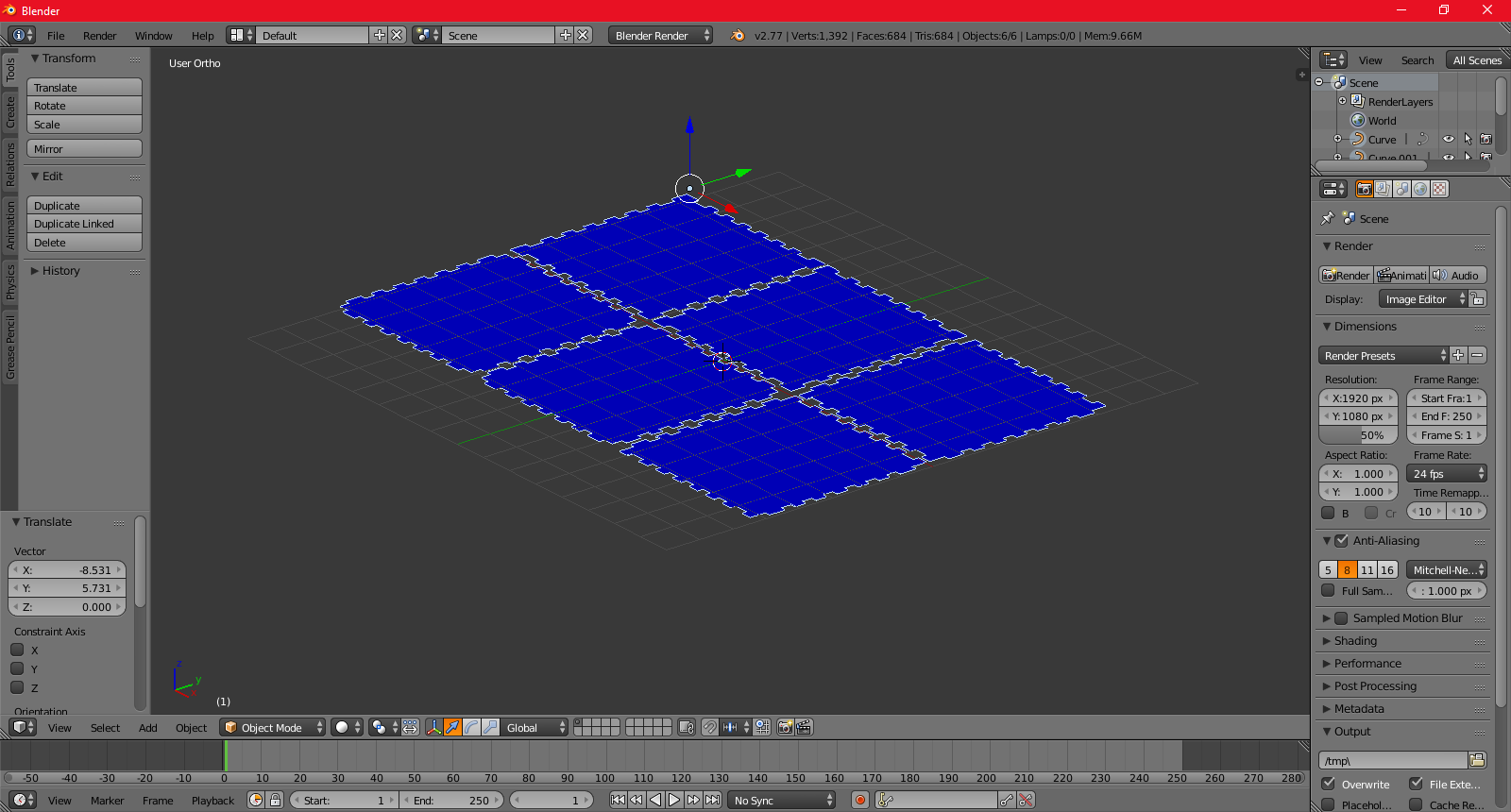Open the Outliner editor type selector
Screen dimensions: 1511x812
1333,59
